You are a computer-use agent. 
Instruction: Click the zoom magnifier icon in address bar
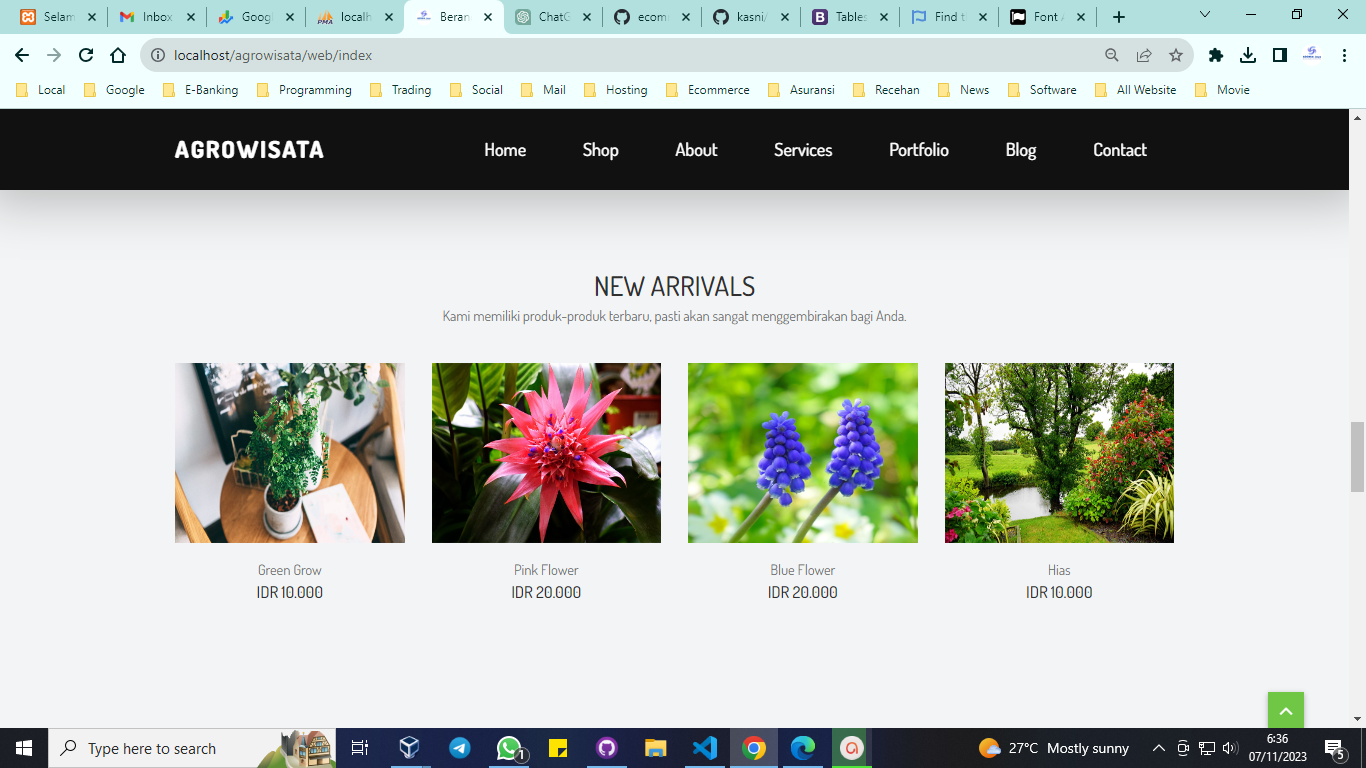coord(1112,55)
